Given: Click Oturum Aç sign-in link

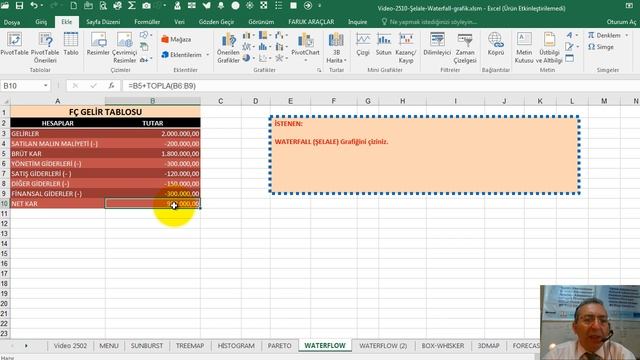Looking at the screenshot, I should click(x=621, y=22).
